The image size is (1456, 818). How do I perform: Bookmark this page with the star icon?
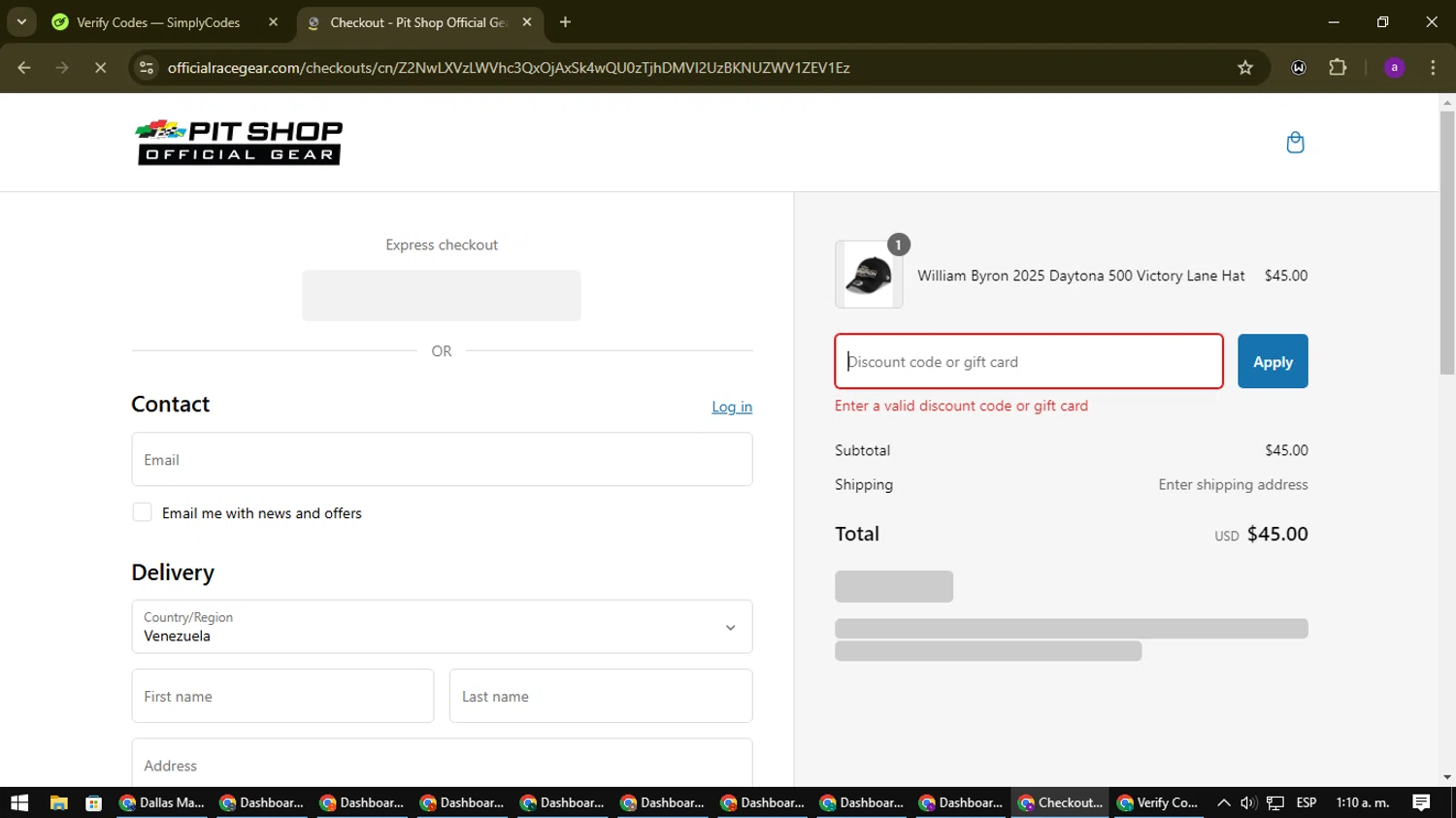[x=1245, y=68]
